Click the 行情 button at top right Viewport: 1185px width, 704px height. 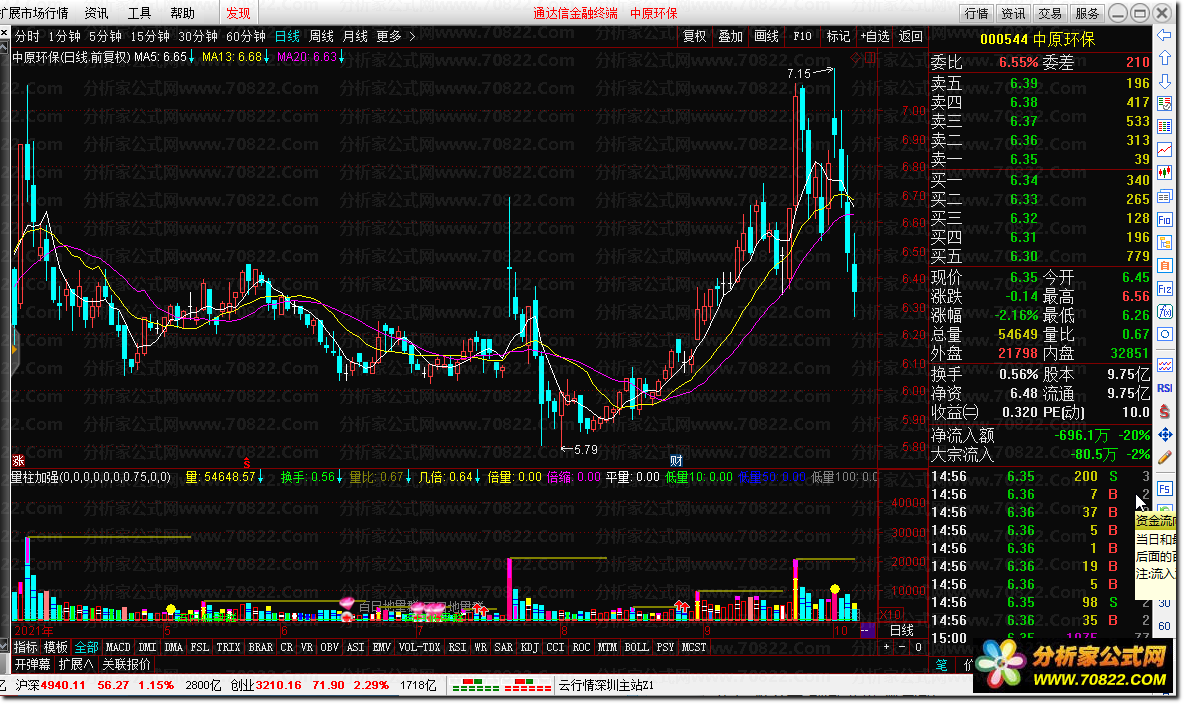976,13
